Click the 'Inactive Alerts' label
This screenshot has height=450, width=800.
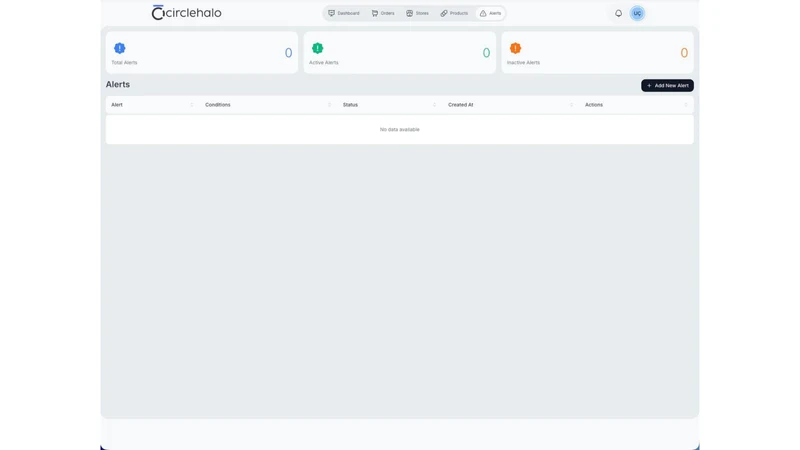tap(523, 63)
